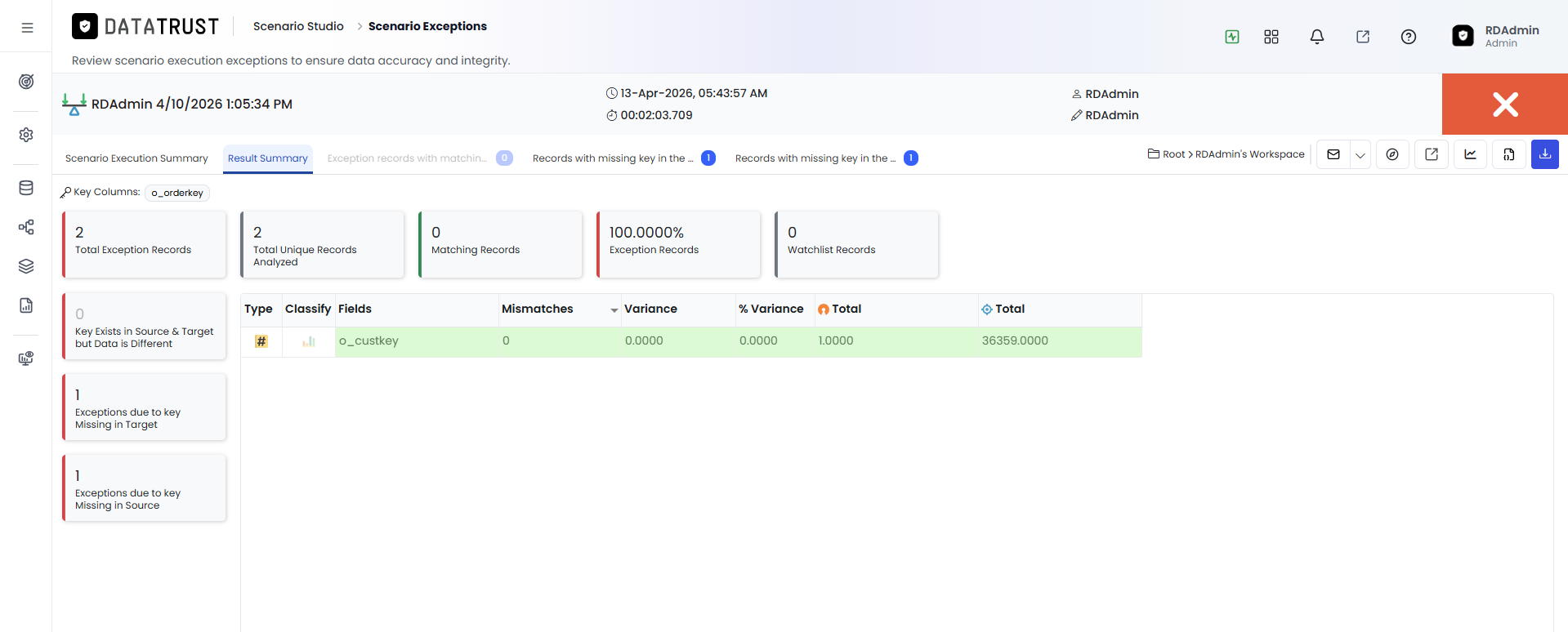Open the database sidebar icon

[x=26, y=188]
